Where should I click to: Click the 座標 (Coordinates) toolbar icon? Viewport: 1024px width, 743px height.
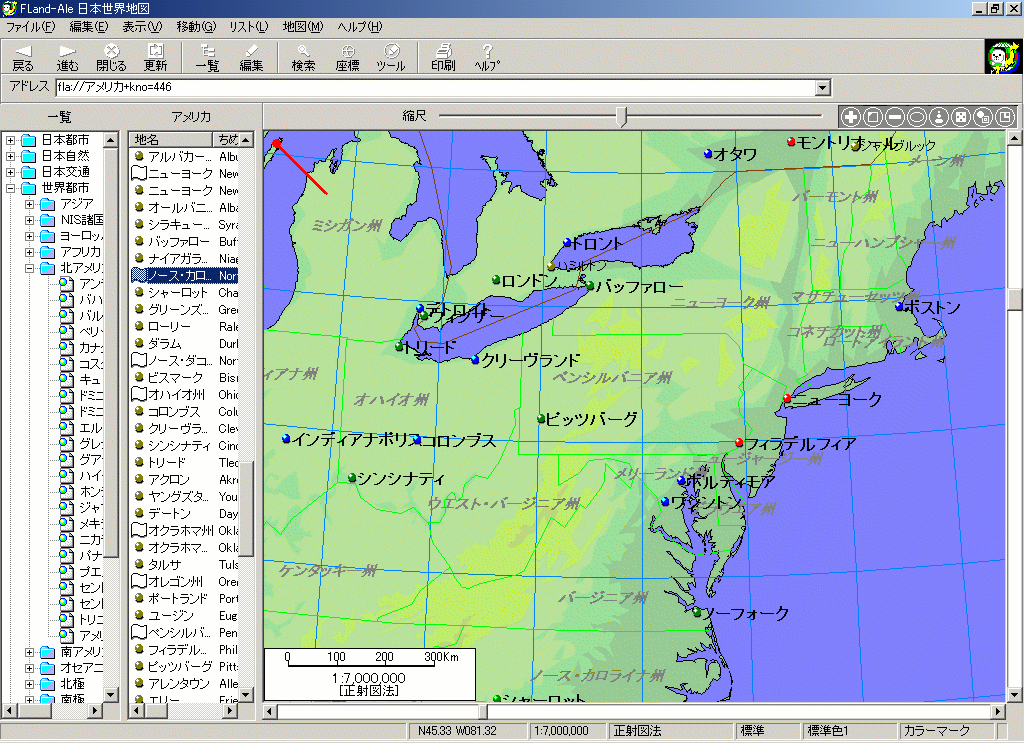(x=347, y=57)
